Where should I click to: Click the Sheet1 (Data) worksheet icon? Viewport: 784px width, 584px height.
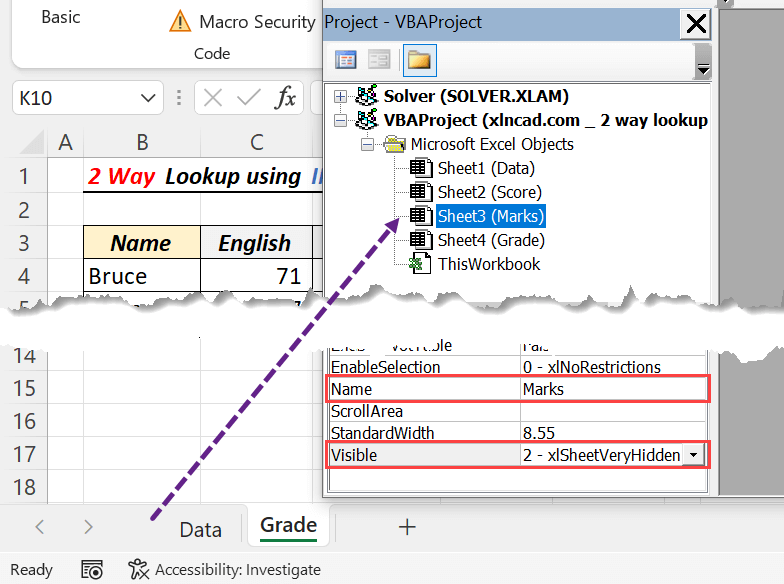(420, 168)
